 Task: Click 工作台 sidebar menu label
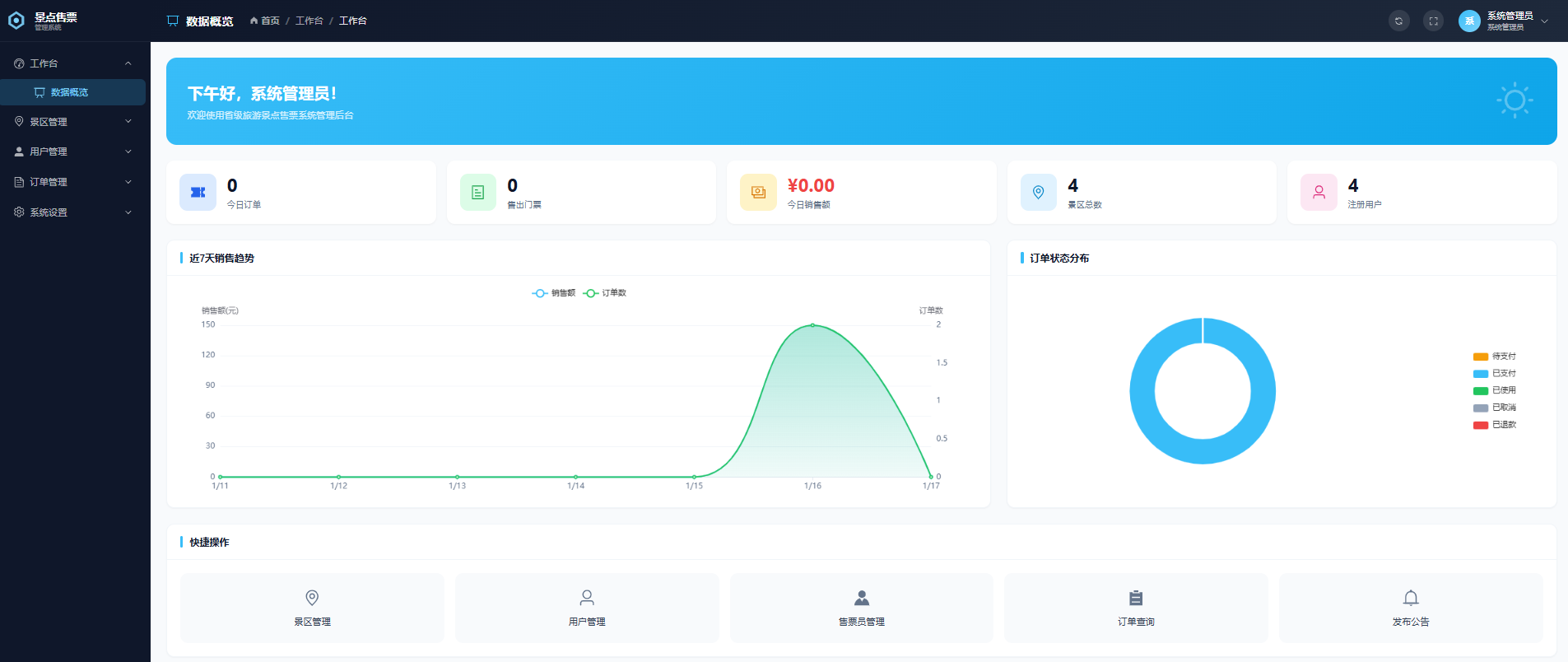click(44, 63)
